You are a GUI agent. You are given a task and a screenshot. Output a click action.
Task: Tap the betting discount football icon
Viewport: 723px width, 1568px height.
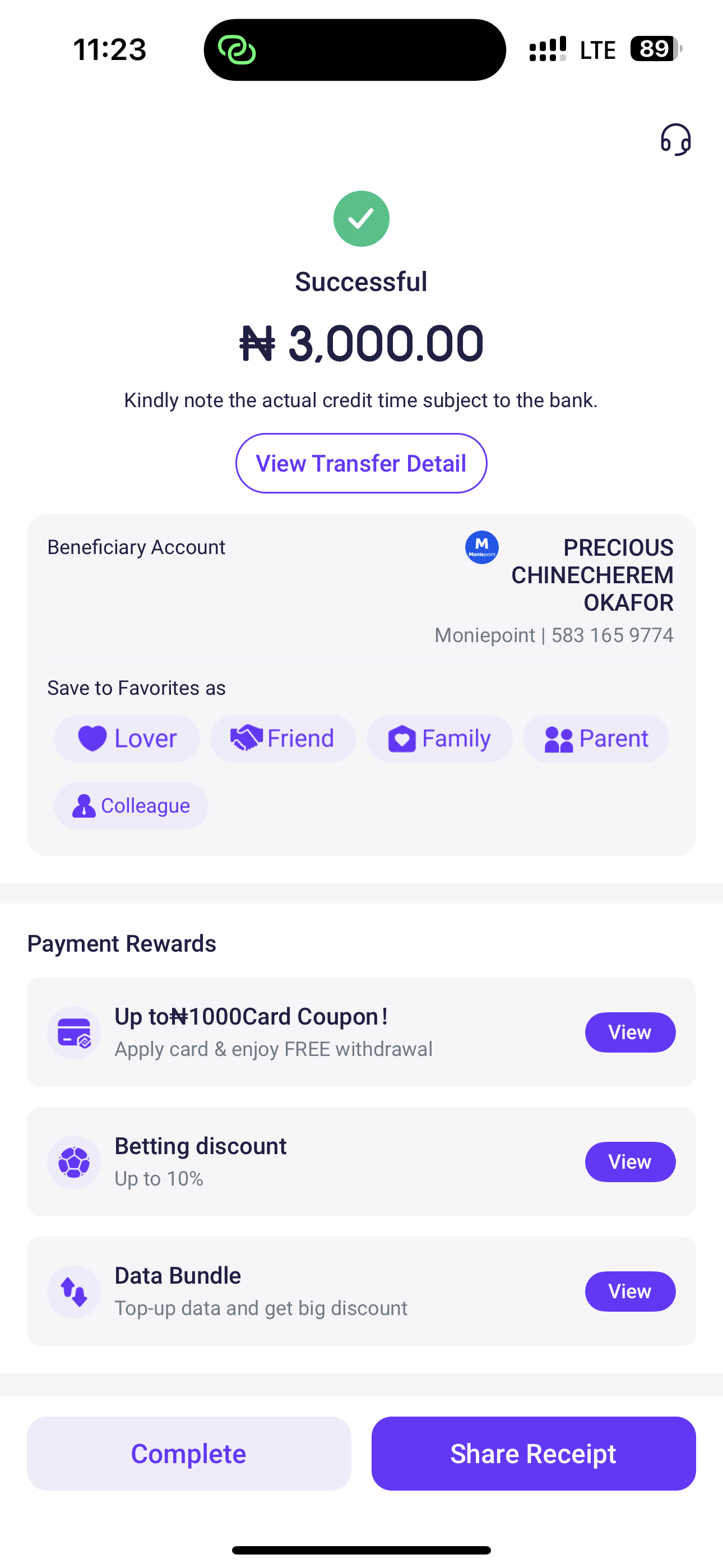(74, 1162)
